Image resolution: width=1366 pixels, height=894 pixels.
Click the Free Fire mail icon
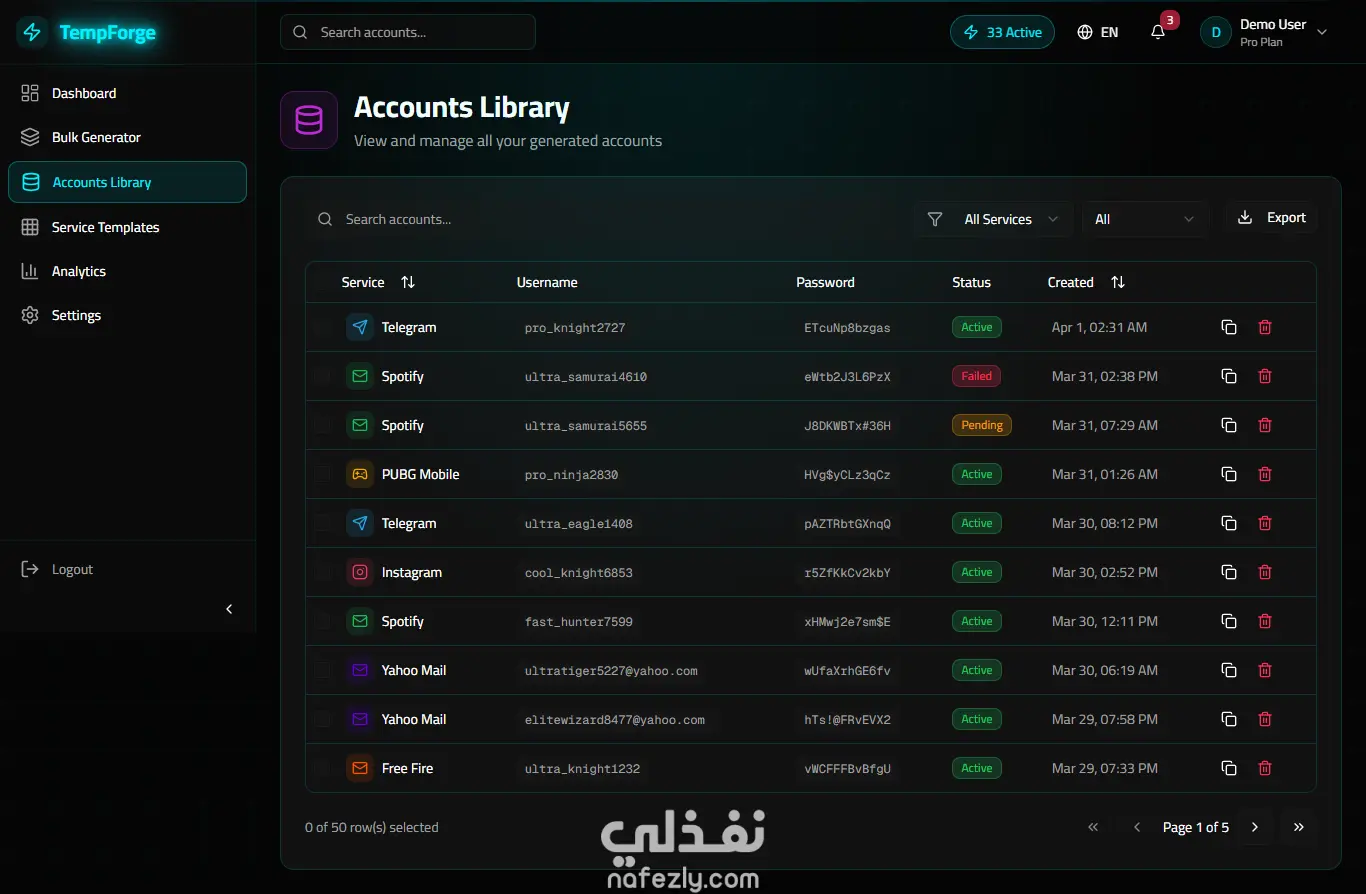[x=360, y=768]
